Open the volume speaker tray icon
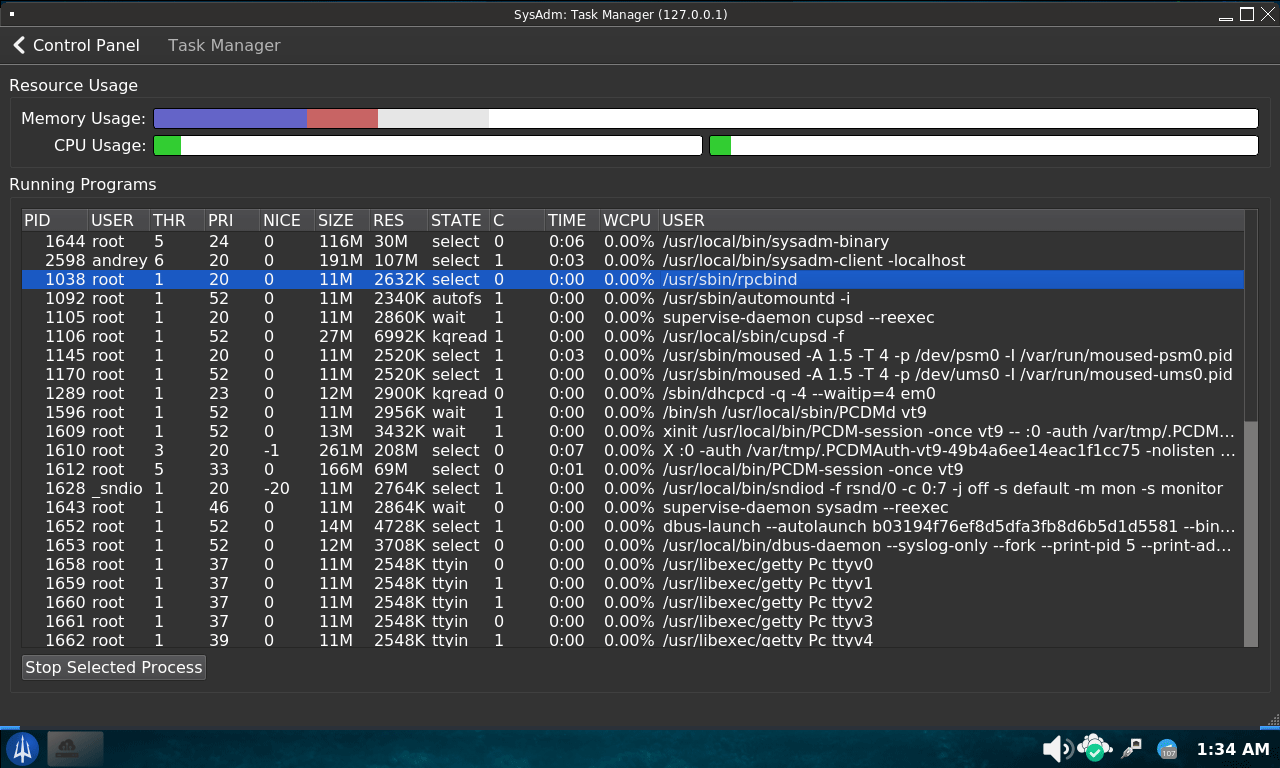Viewport: 1280px width, 768px height. coord(1056,748)
